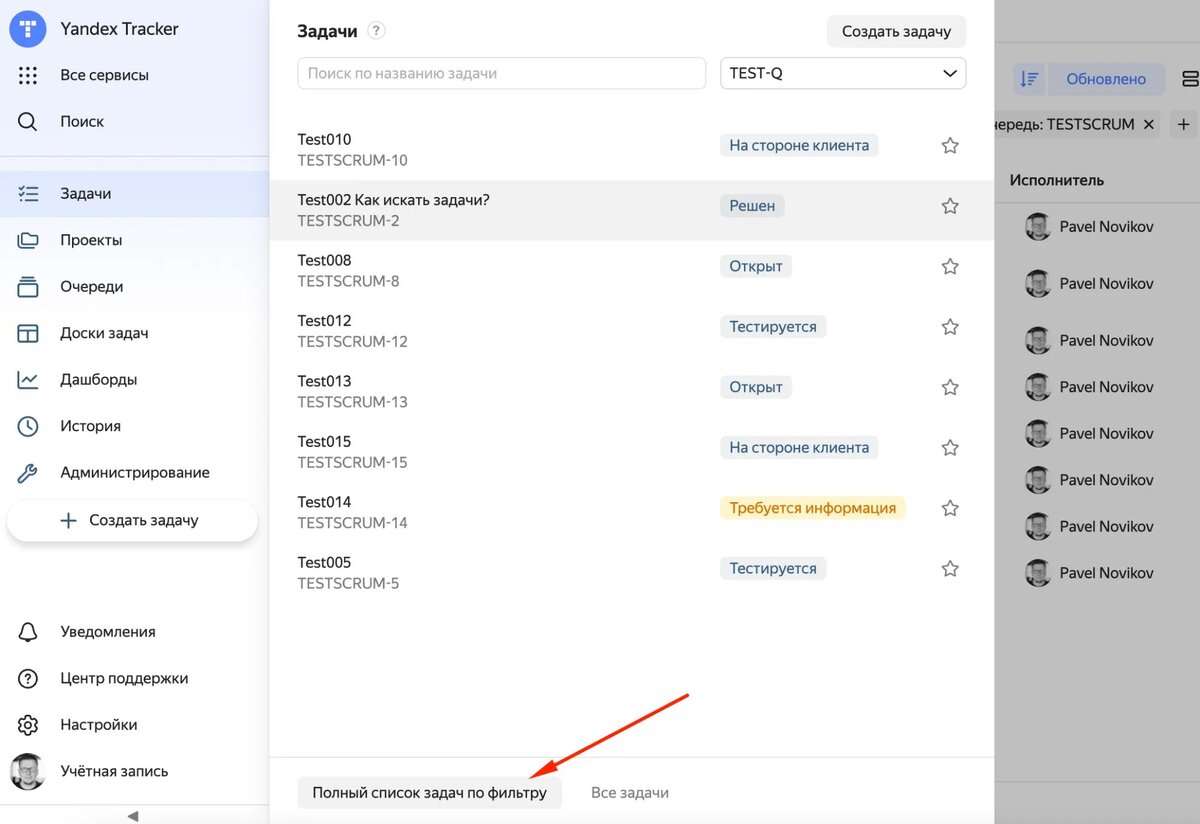Star the Test008 task
This screenshot has width=1200, height=824.
950,267
